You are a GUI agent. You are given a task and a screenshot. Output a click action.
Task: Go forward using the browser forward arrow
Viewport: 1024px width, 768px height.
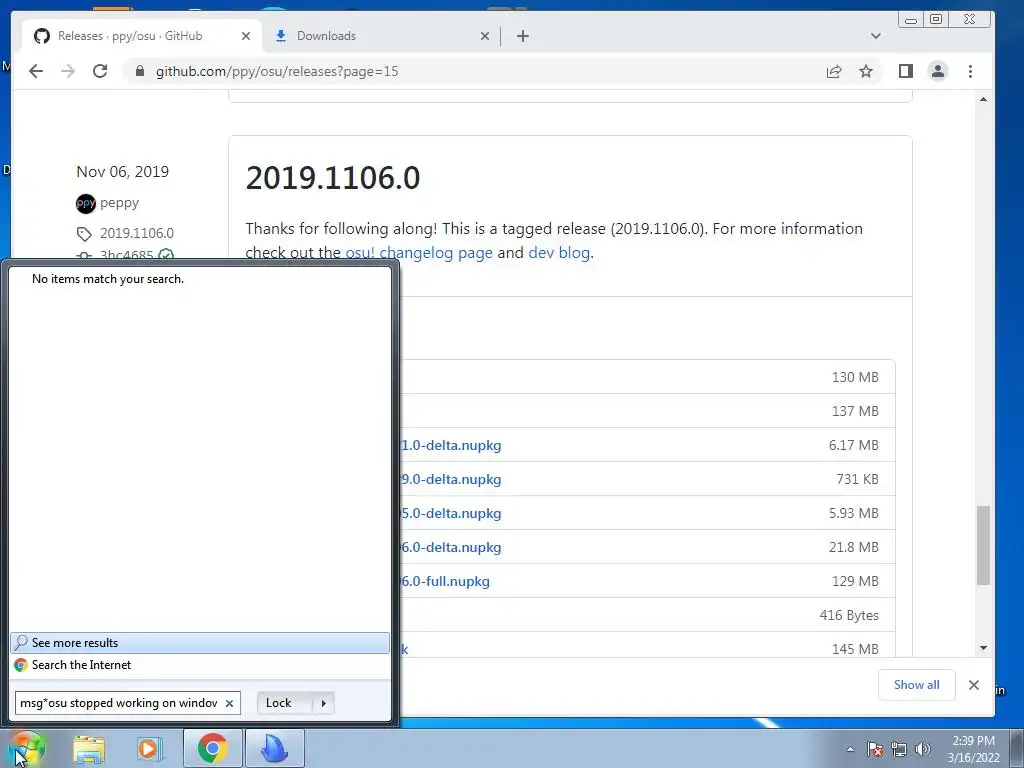pyautogui.click(x=68, y=71)
